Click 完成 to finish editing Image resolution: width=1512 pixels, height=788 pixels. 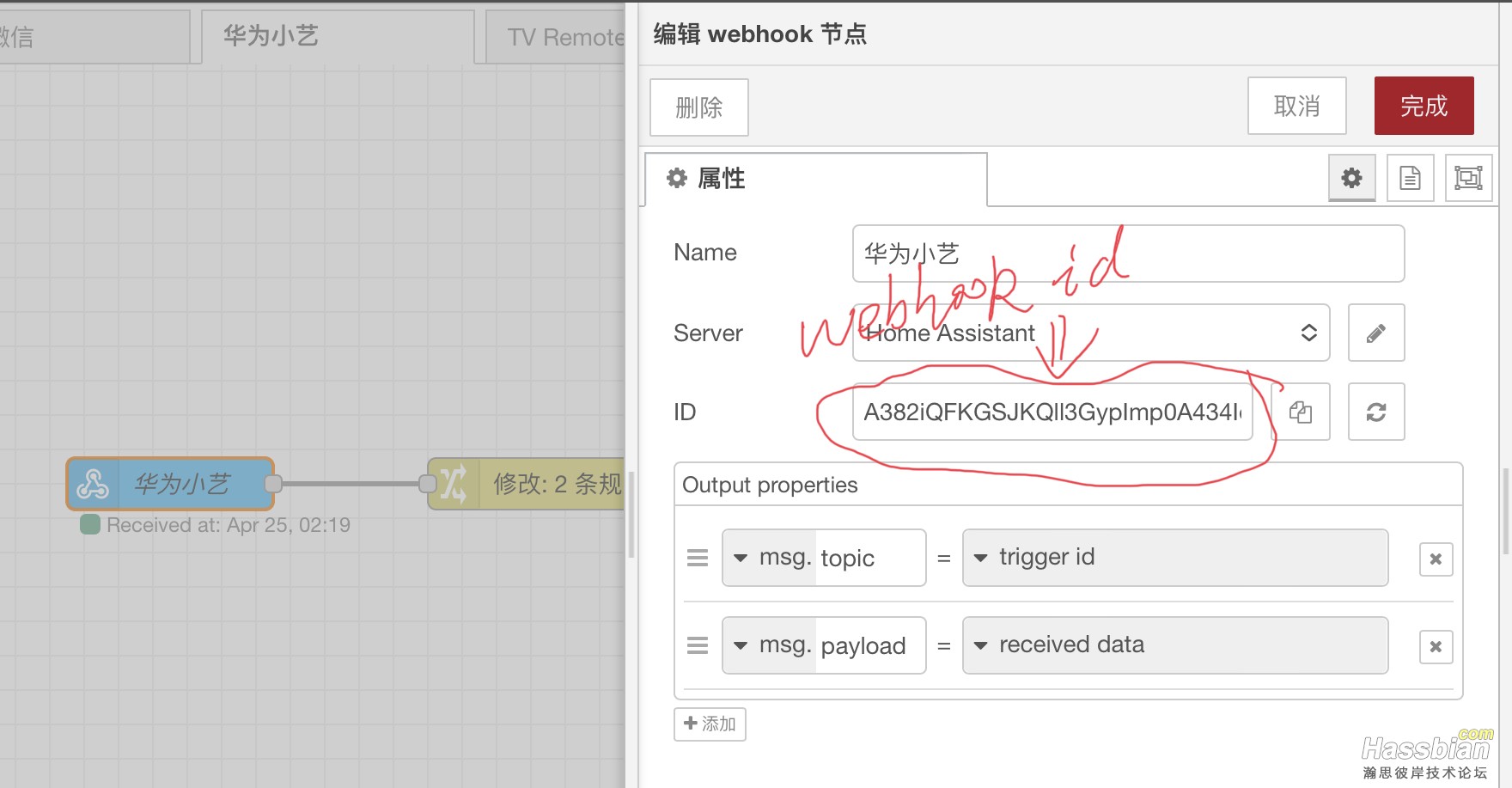1424,106
